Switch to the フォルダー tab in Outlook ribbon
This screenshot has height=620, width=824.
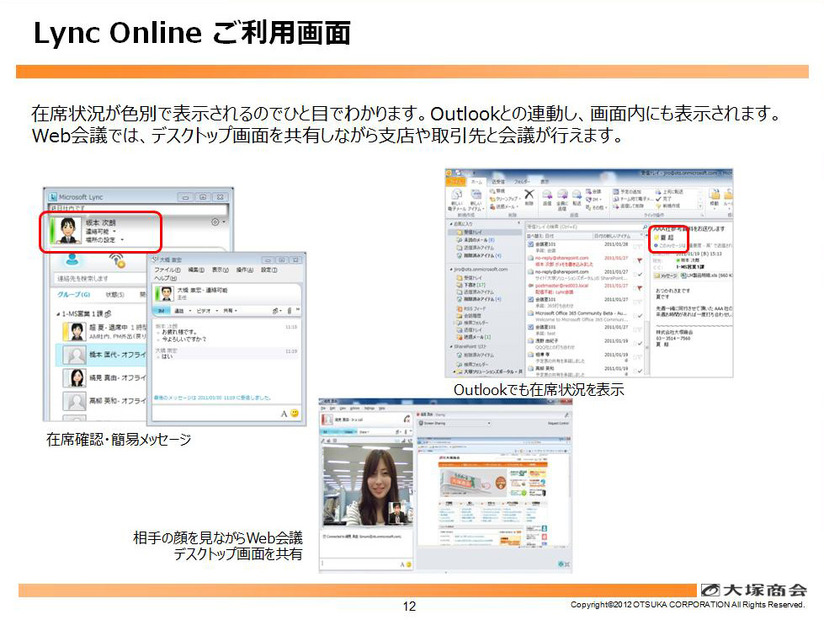pyautogui.click(x=522, y=181)
